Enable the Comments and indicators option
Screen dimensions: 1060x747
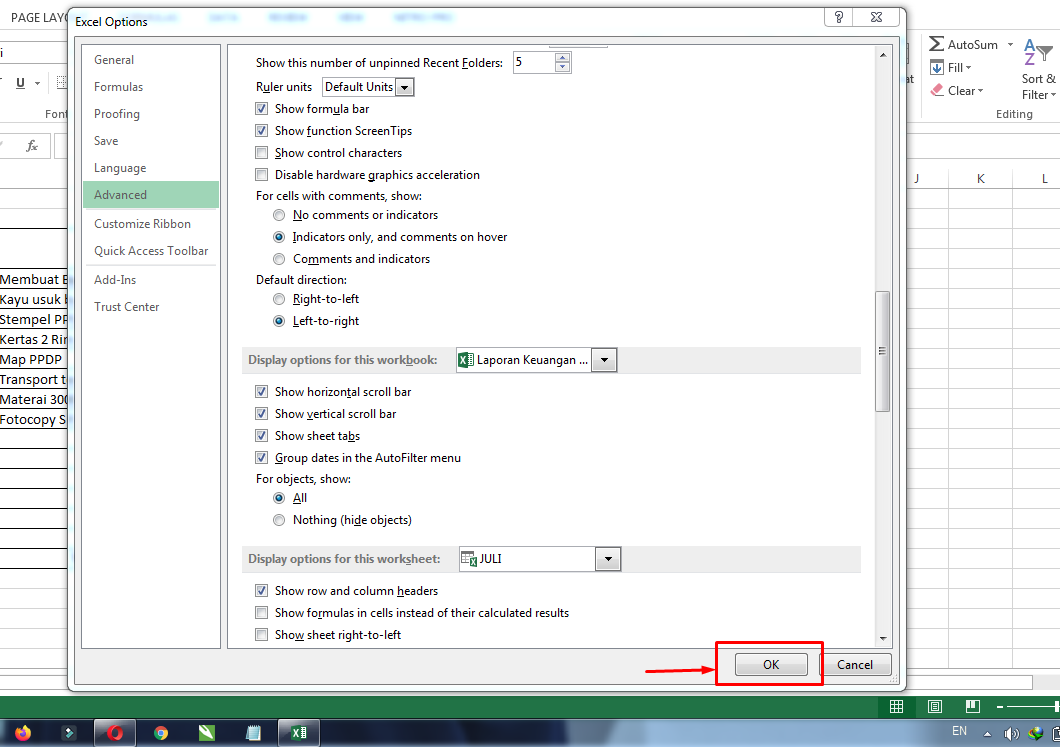[279, 258]
